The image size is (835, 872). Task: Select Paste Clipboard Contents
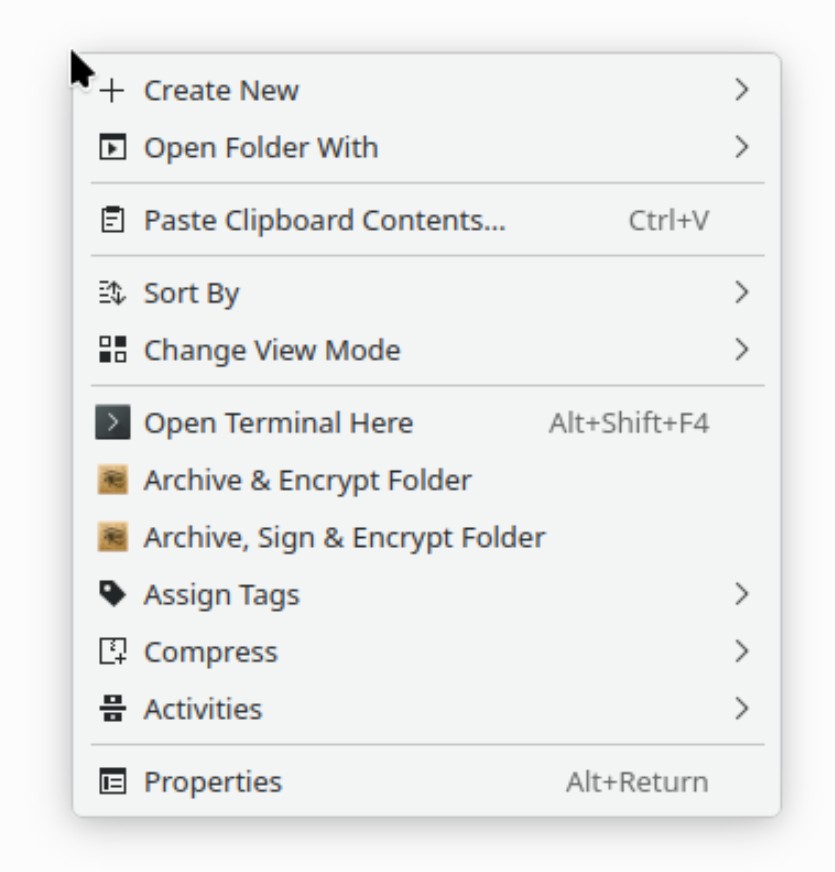coord(324,220)
